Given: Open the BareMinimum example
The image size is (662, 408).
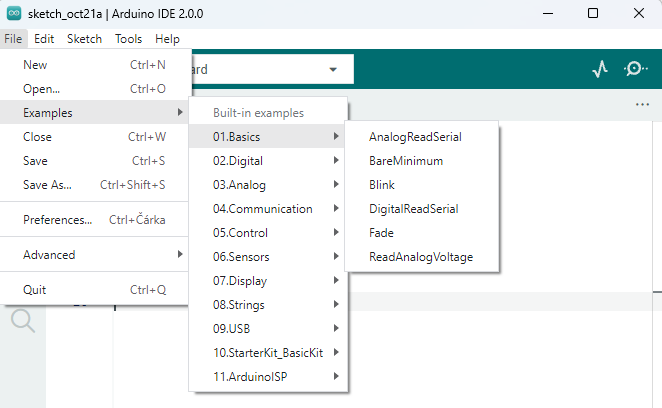Looking at the screenshot, I should pyautogui.click(x=422, y=160).
